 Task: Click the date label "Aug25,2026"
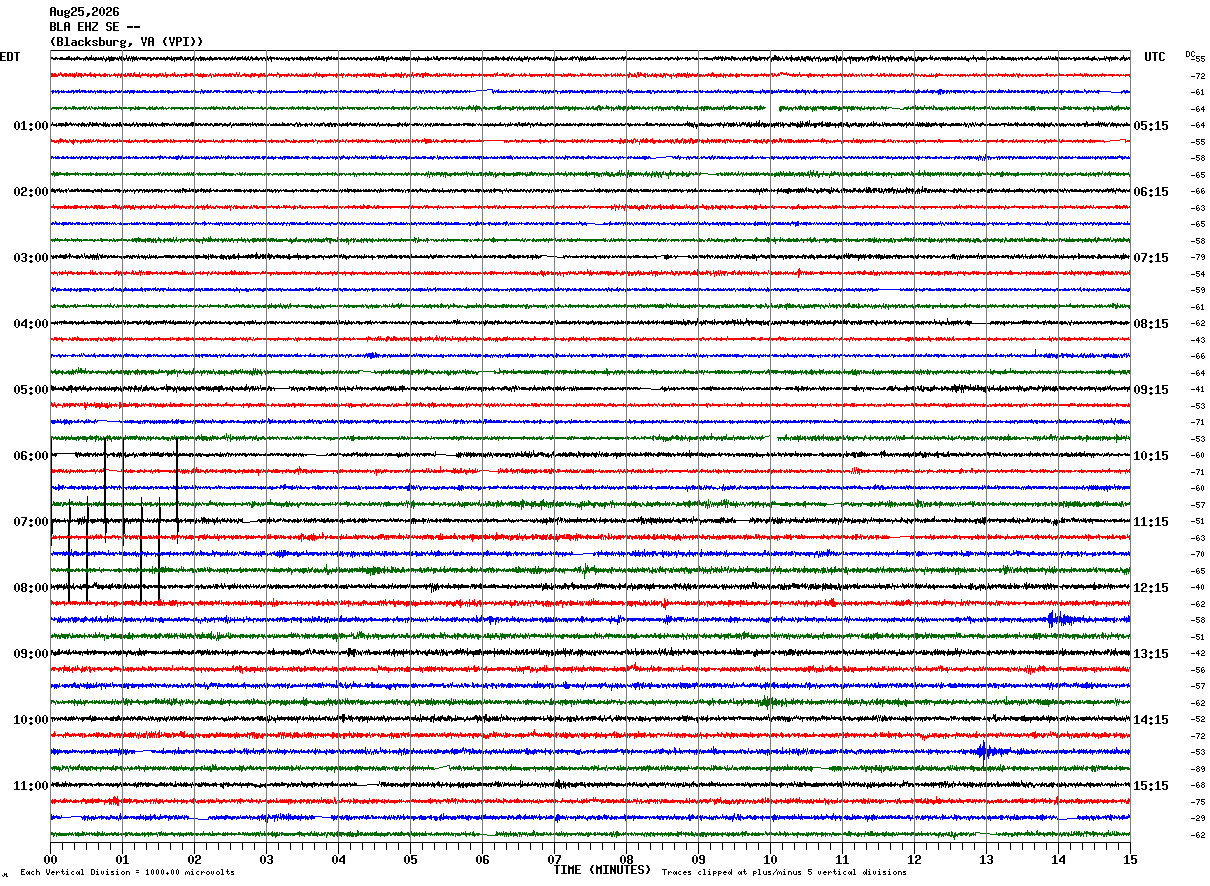[84, 12]
